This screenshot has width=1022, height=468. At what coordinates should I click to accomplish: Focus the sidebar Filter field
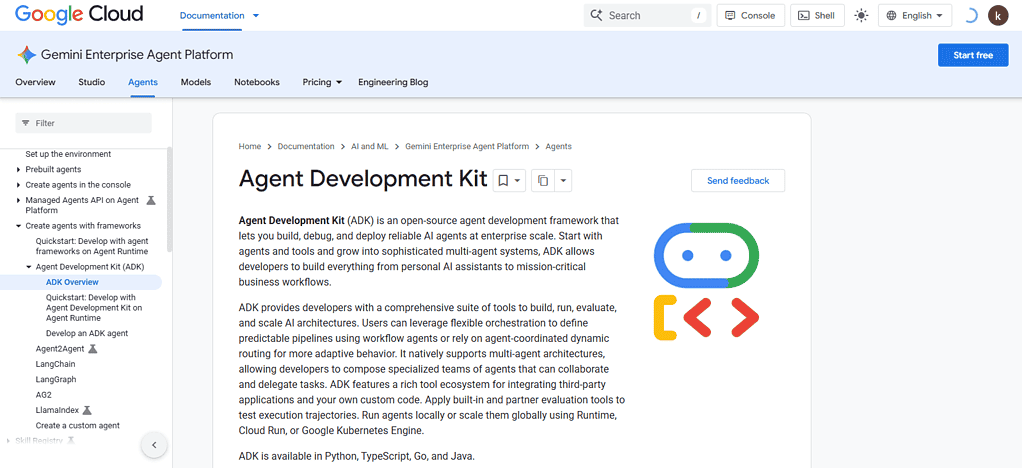83,123
